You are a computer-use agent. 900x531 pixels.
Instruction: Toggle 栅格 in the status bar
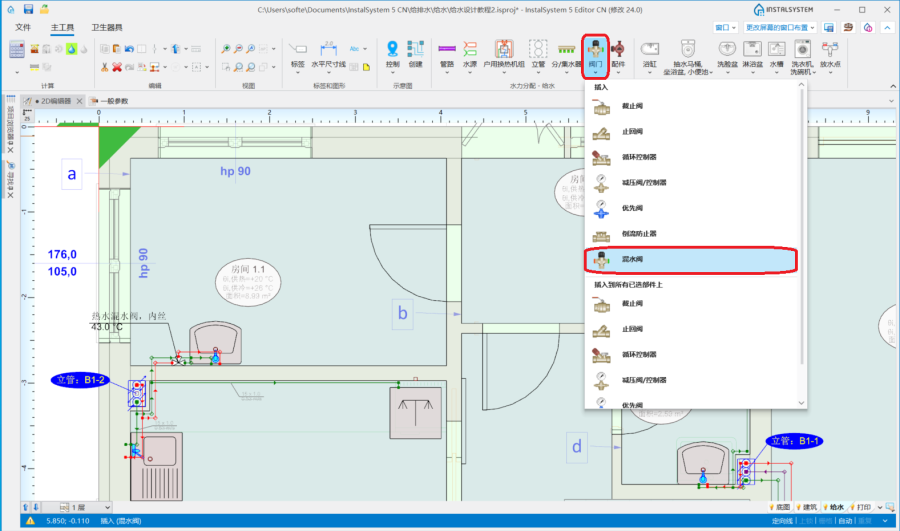coord(825,521)
